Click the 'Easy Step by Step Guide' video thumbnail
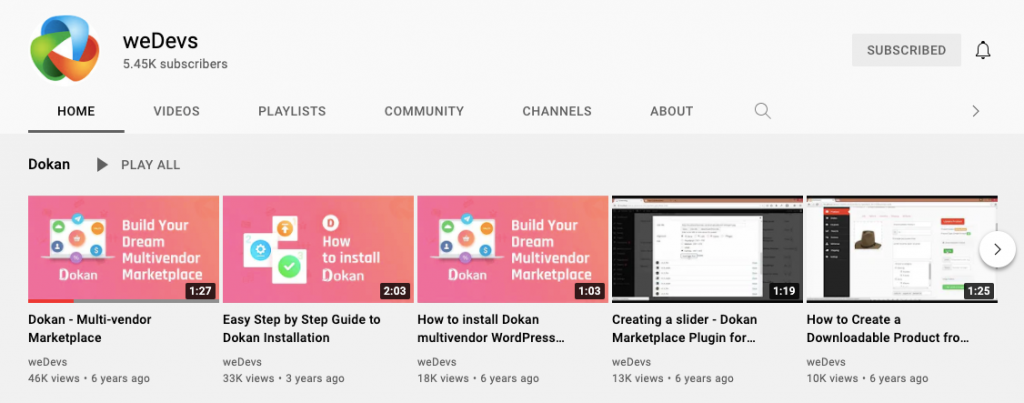Viewport: 1024px width, 403px height. [318, 249]
